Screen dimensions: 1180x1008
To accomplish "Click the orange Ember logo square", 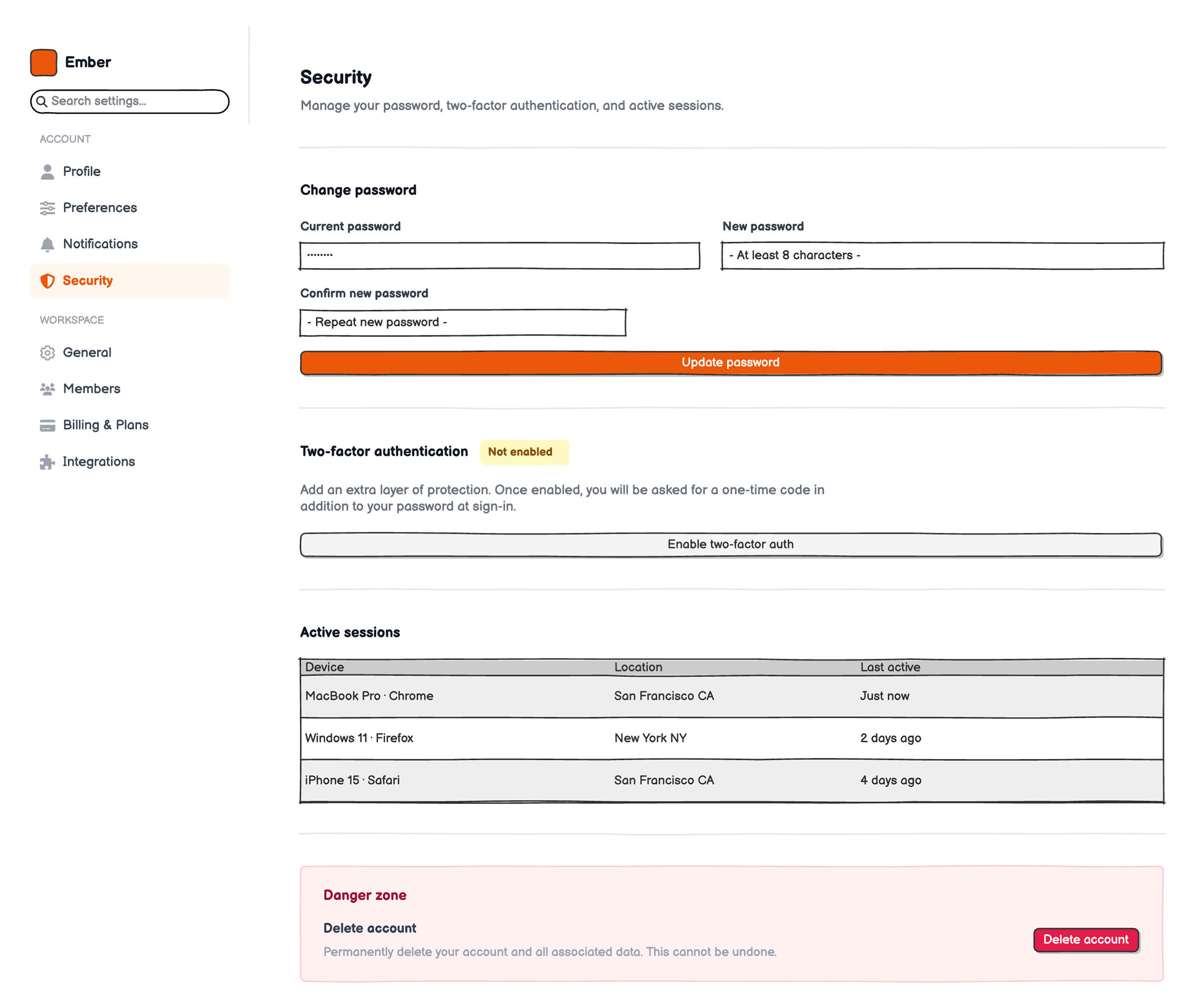I will (44, 62).
